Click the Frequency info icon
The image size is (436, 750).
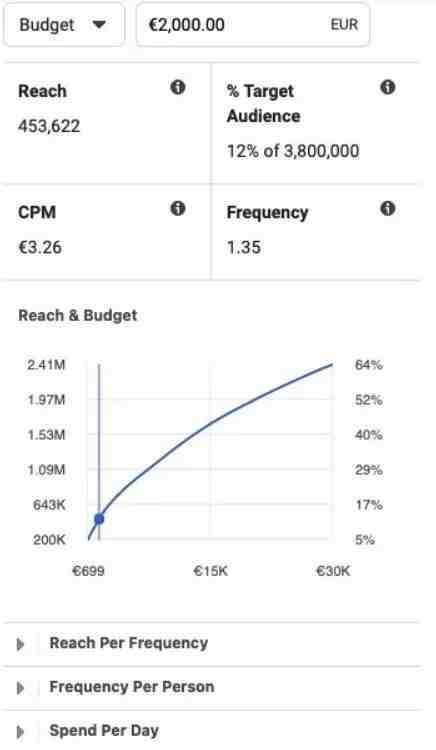388,208
